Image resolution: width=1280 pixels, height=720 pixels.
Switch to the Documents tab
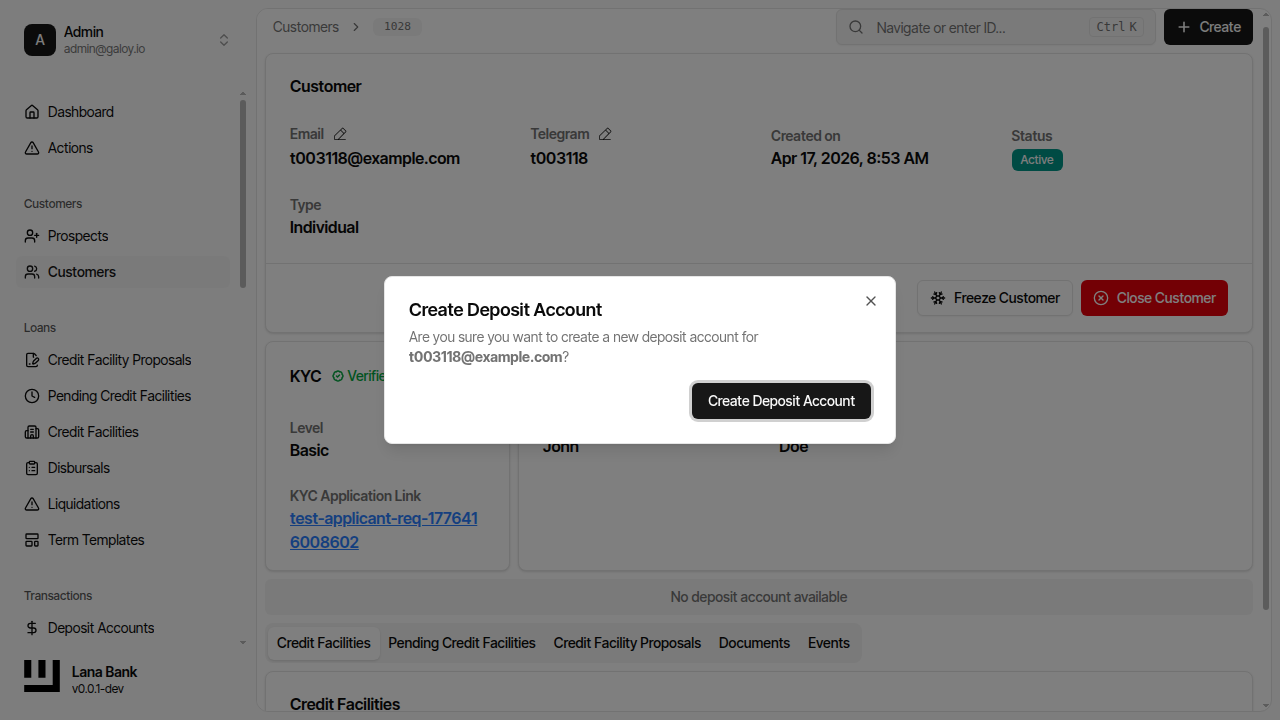click(754, 642)
